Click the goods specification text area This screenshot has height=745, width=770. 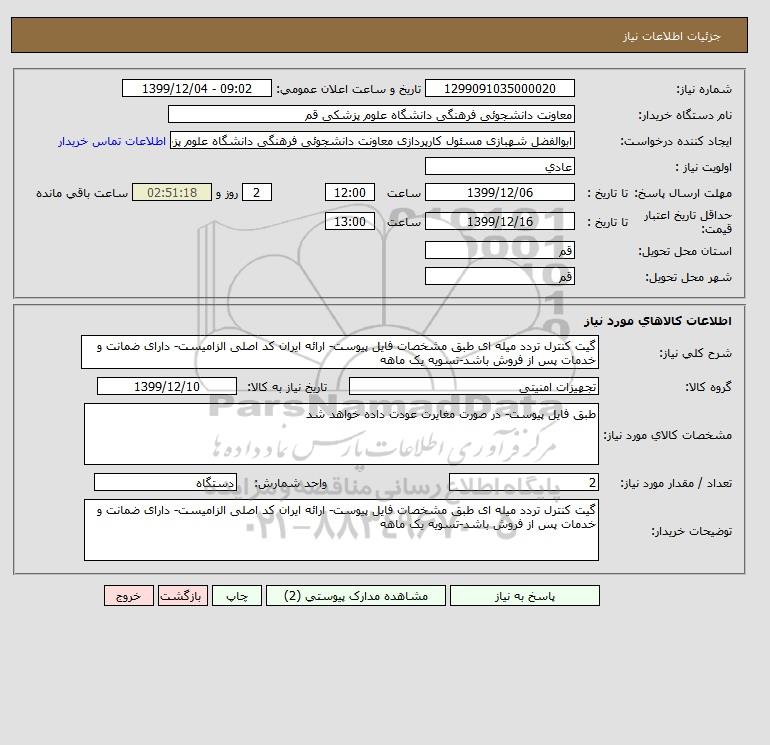(x=341, y=434)
